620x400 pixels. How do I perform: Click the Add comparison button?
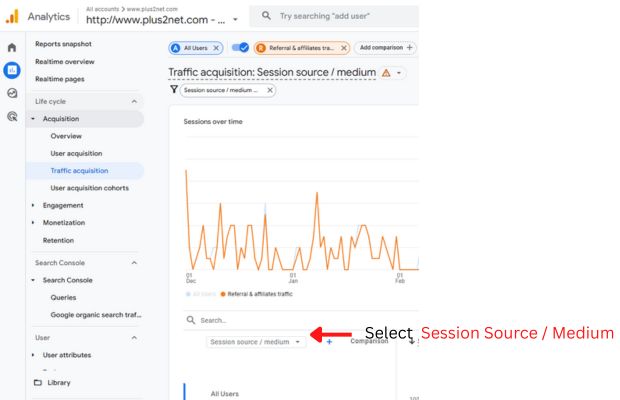386,48
